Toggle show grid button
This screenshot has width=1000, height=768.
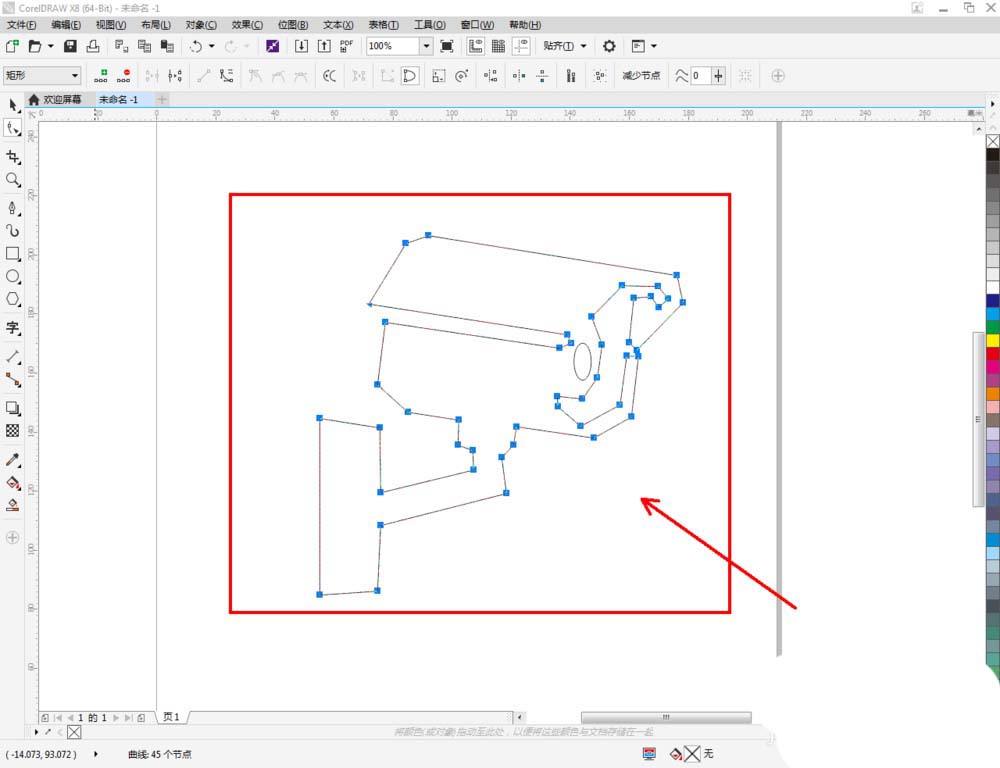498,46
